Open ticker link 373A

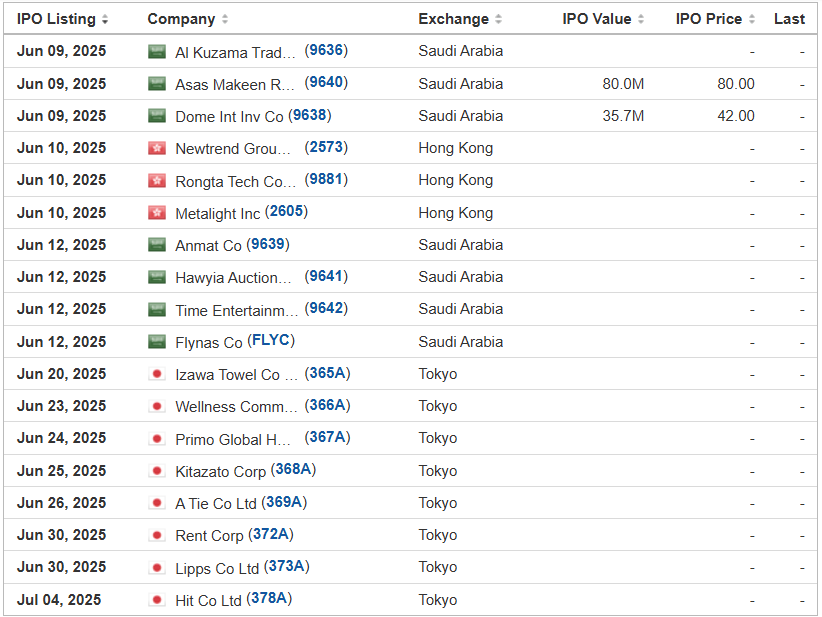click(x=287, y=566)
